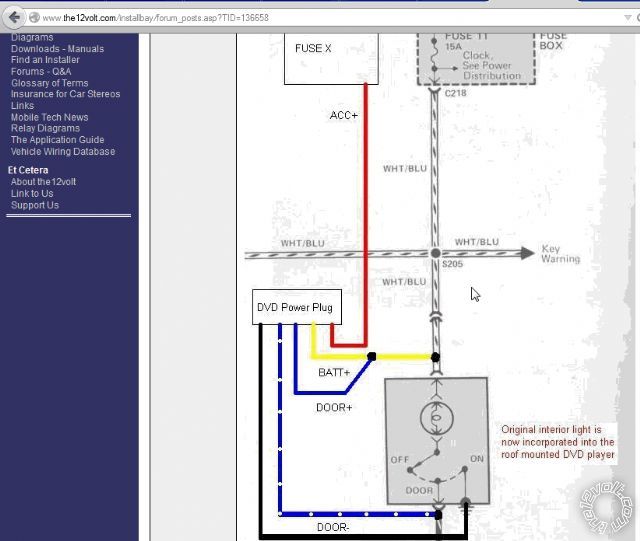Open the Diagrams sidebar link

(x=32, y=37)
